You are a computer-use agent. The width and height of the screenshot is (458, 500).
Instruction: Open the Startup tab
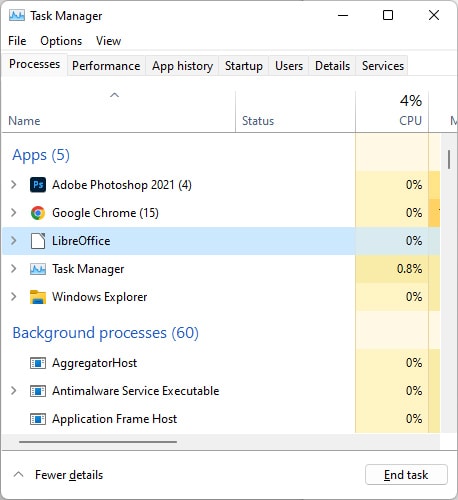click(x=244, y=66)
